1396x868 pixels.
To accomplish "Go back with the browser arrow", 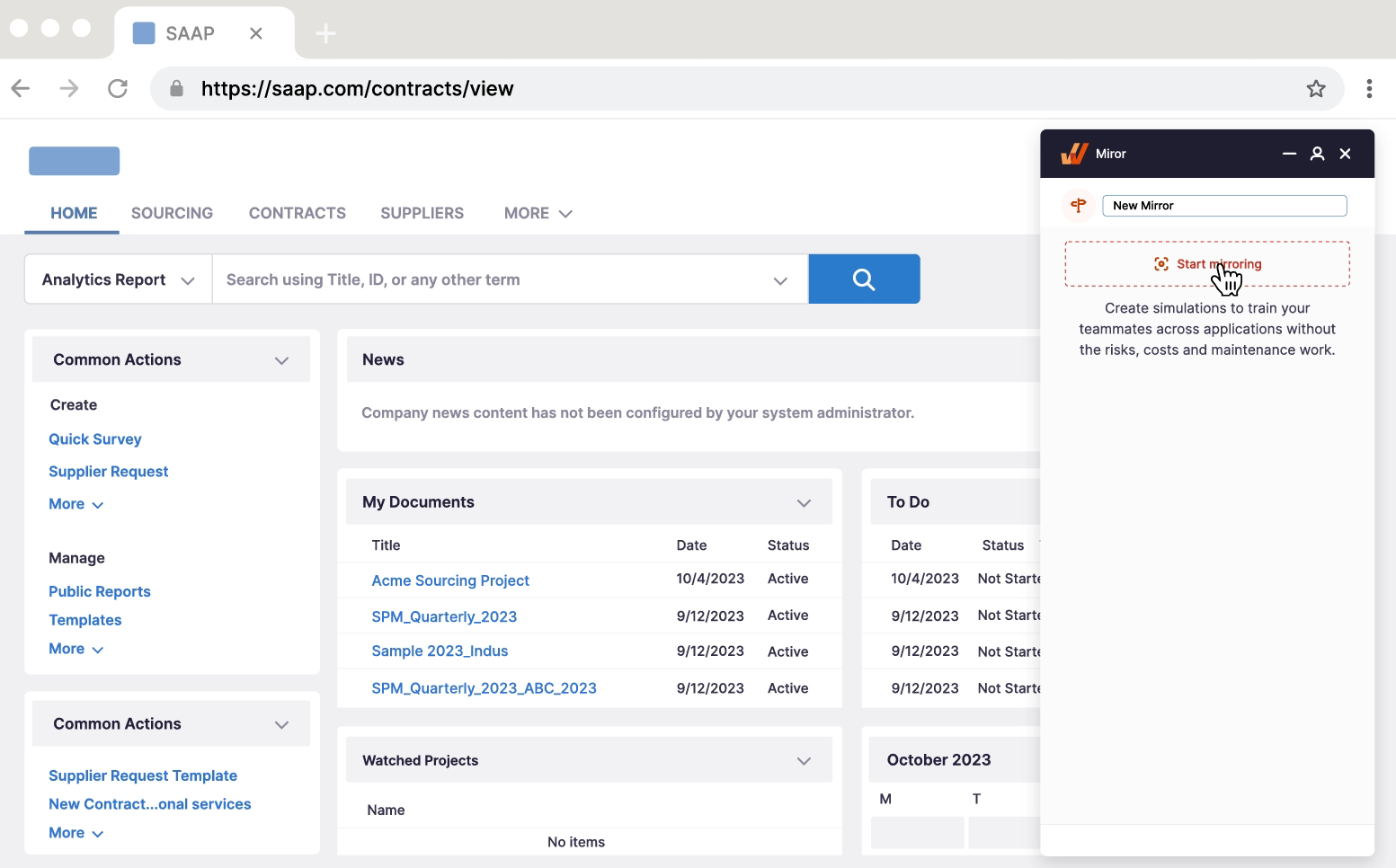I will (21, 89).
